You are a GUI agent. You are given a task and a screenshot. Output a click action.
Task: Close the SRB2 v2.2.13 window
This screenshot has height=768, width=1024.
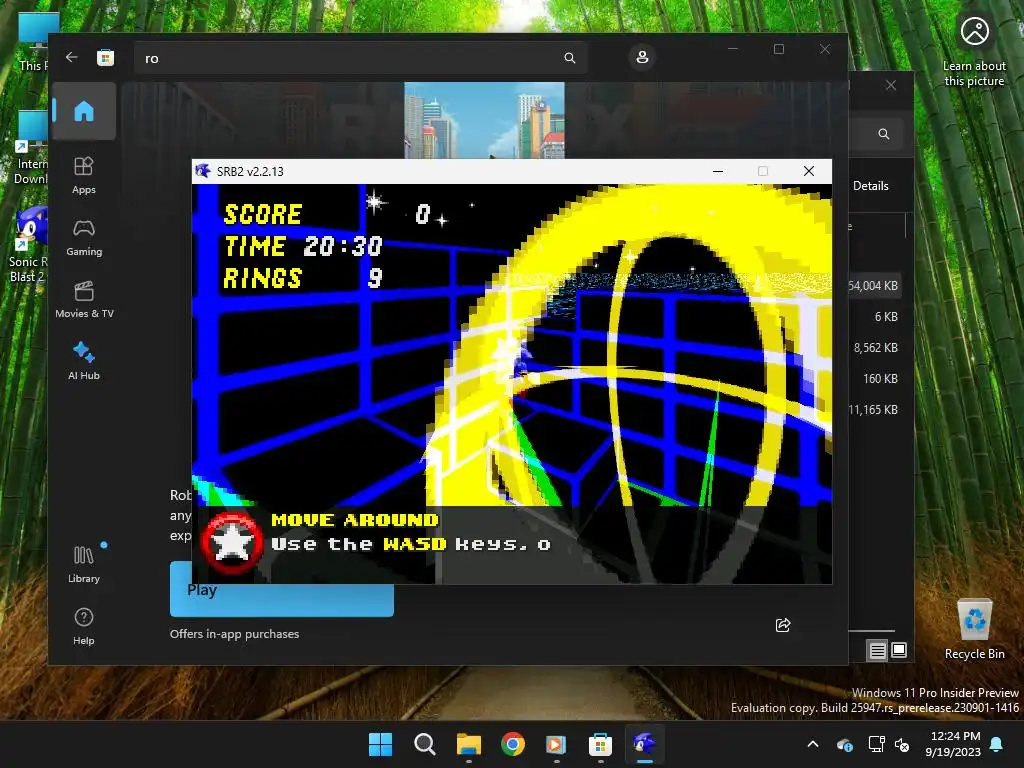[x=808, y=171]
